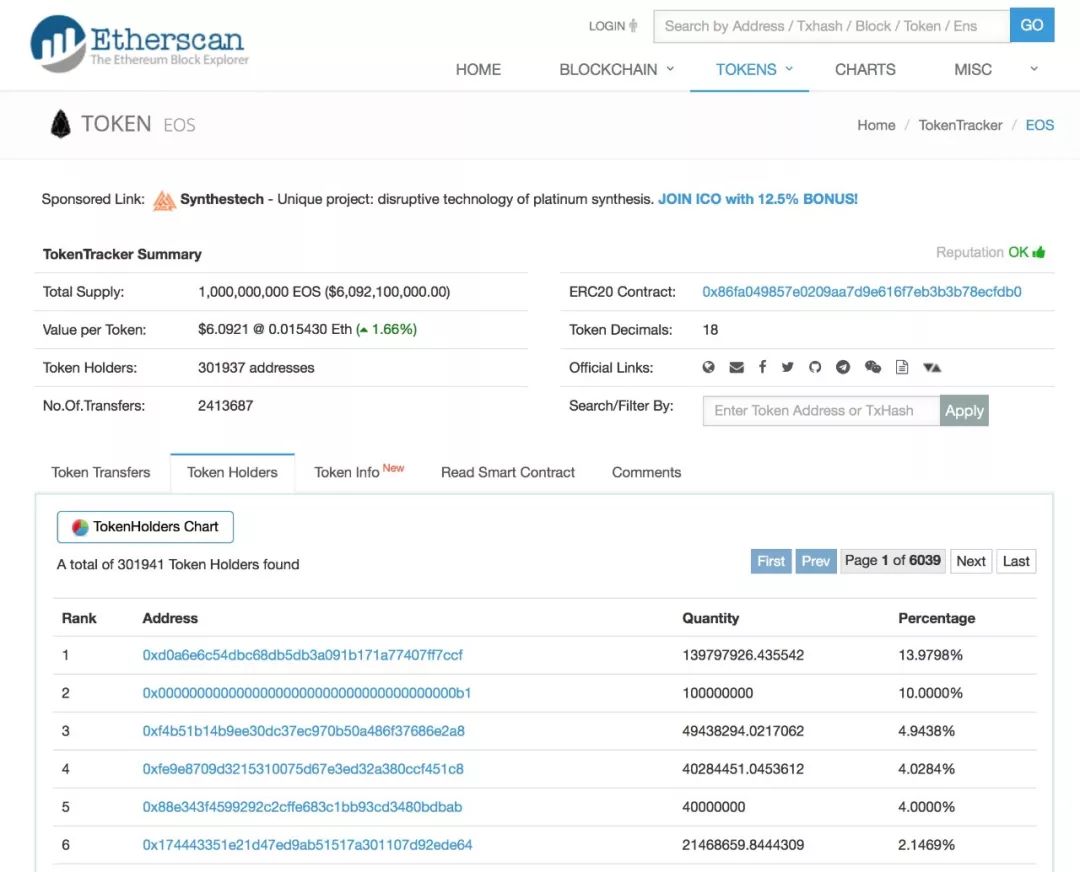The width and height of the screenshot is (1080, 872).
Task: Click the last official links icon
Action: 932,367
